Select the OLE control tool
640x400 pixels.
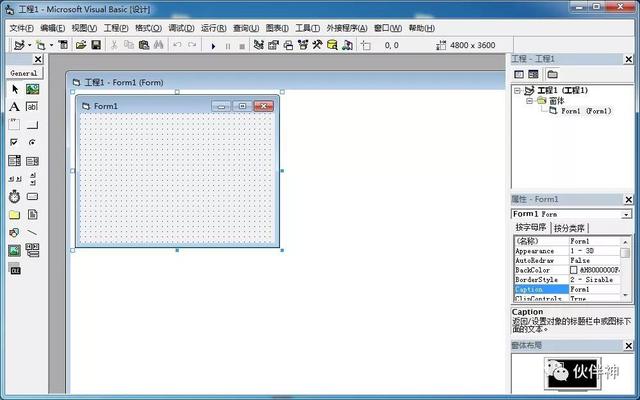pyautogui.click(x=15, y=269)
